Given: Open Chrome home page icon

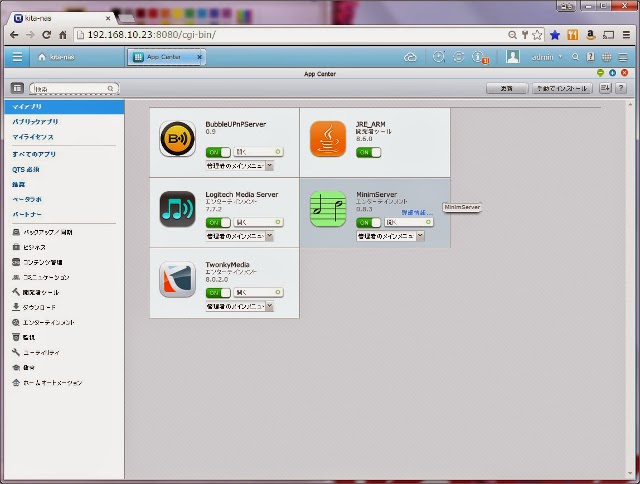Looking at the screenshot, I should (x=62, y=35).
